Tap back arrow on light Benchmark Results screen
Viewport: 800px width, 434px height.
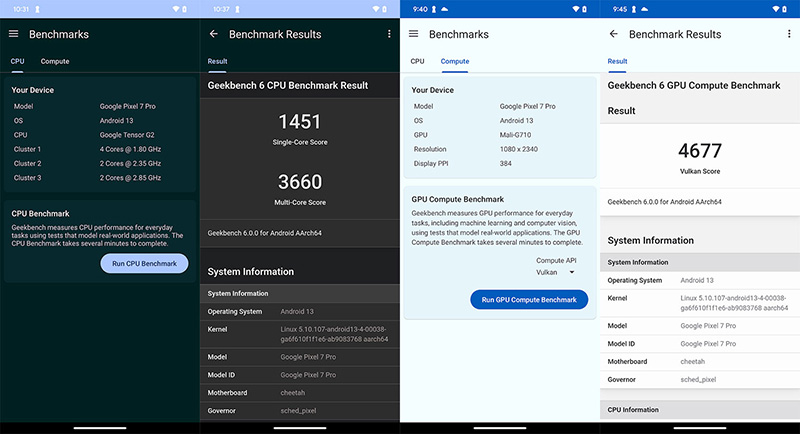point(613,34)
